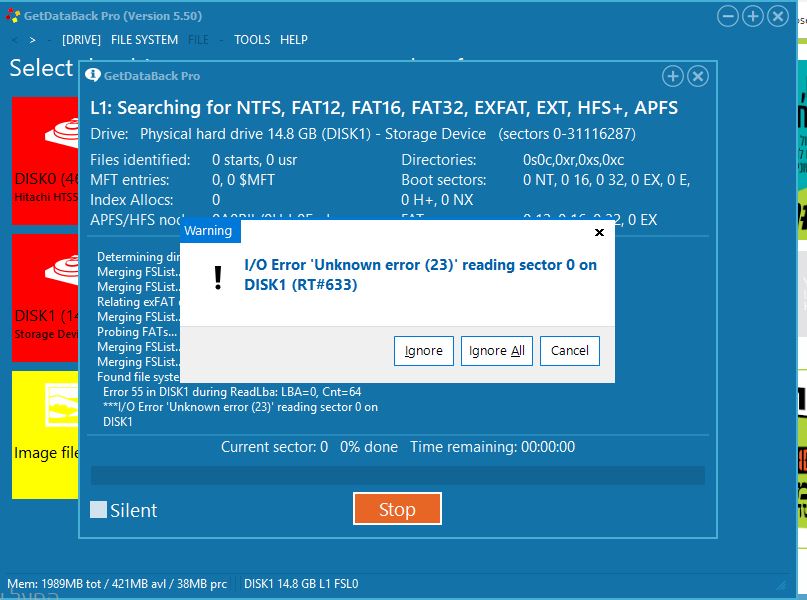This screenshot has width=807, height=600.
Task: Go back with the < arrow
Action: tap(14, 40)
